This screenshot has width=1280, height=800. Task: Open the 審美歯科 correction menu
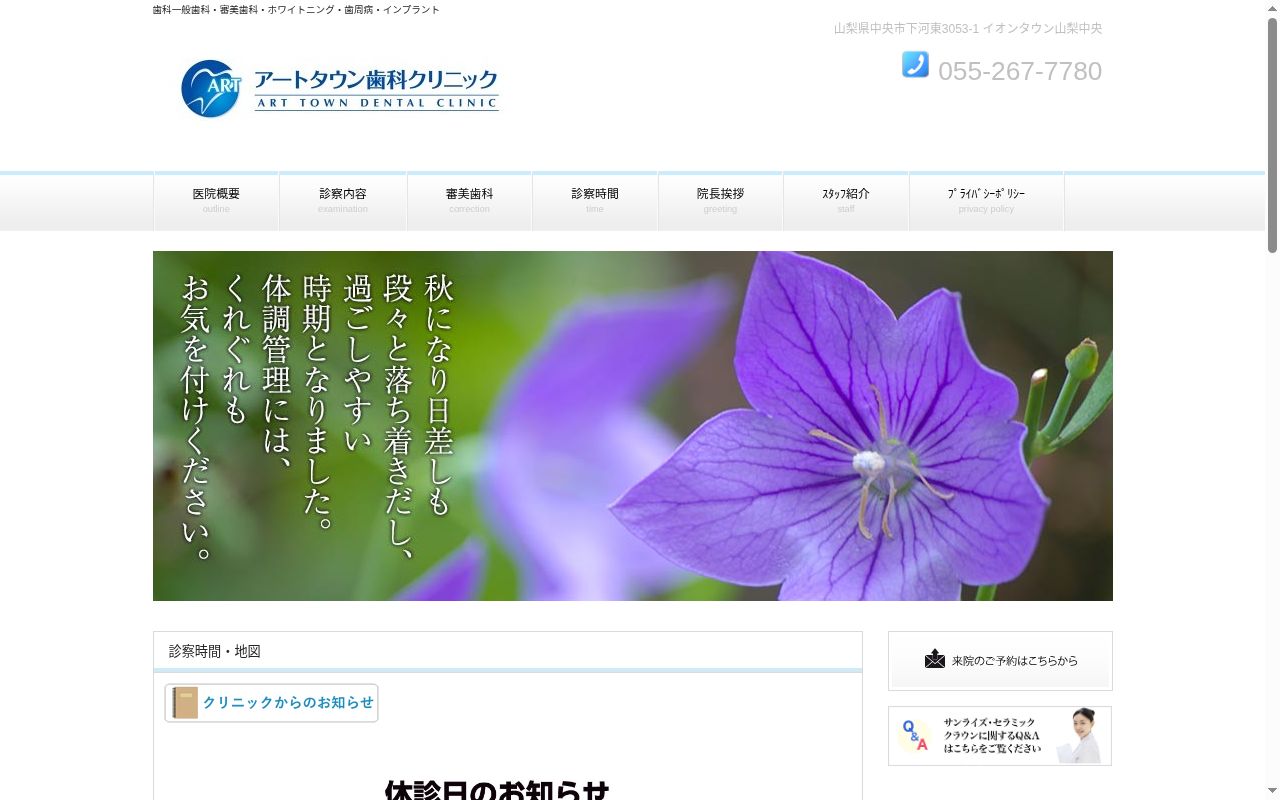pos(469,201)
